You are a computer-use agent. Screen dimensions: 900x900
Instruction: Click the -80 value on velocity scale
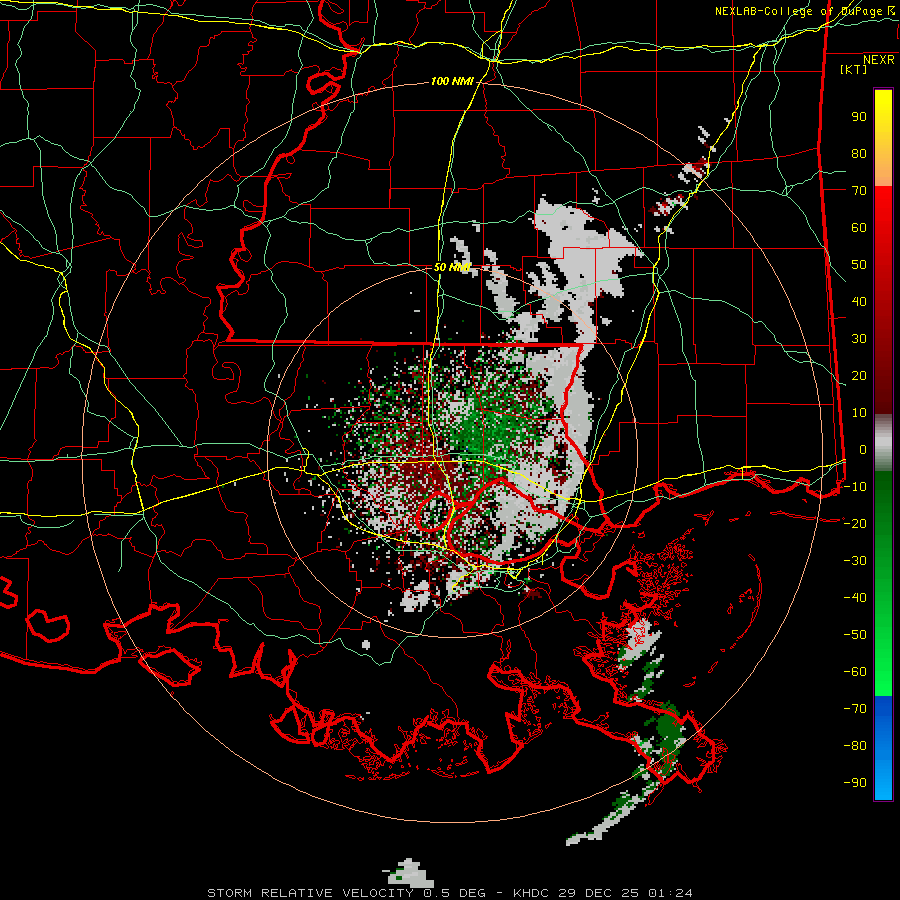tap(855, 746)
